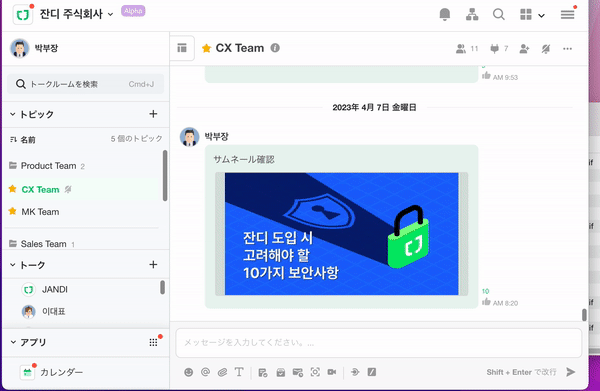Image resolution: width=600 pixels, height=391 pixels.
Task: Start a video call from toolbar
Action: click(332, 372)
